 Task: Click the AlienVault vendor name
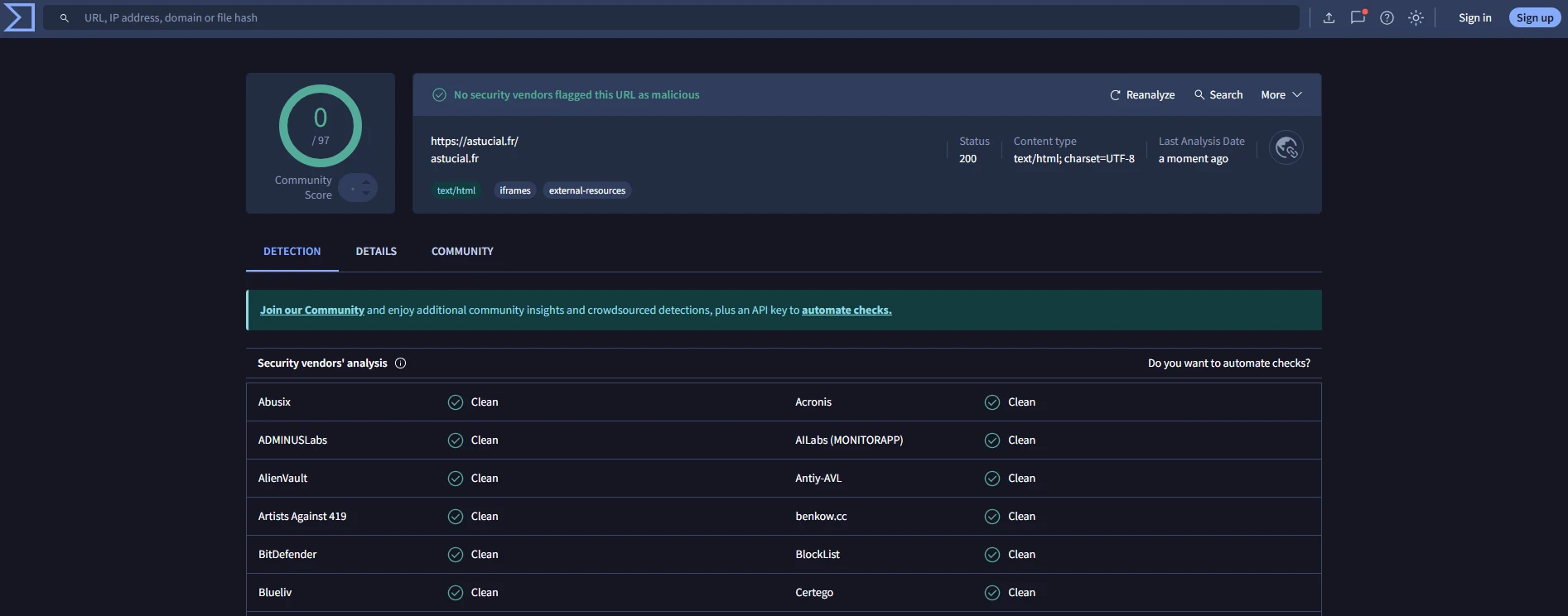[282, 479]
